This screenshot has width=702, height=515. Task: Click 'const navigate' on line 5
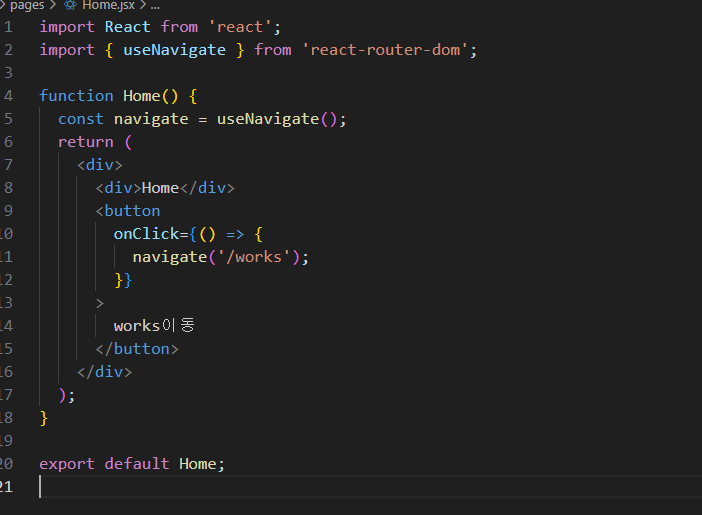(123, 119)
